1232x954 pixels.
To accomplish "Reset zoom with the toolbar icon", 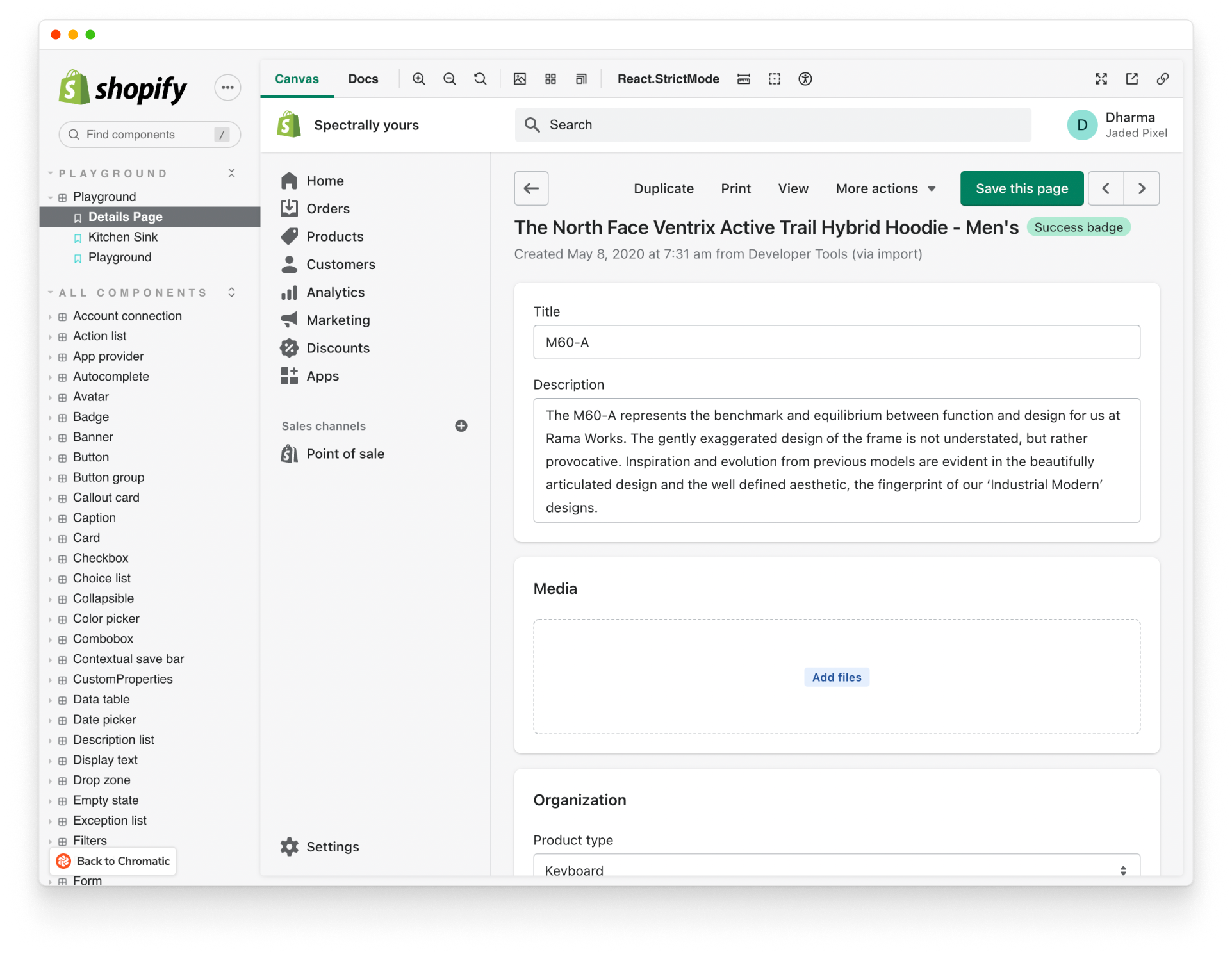I will coord(480,79).
